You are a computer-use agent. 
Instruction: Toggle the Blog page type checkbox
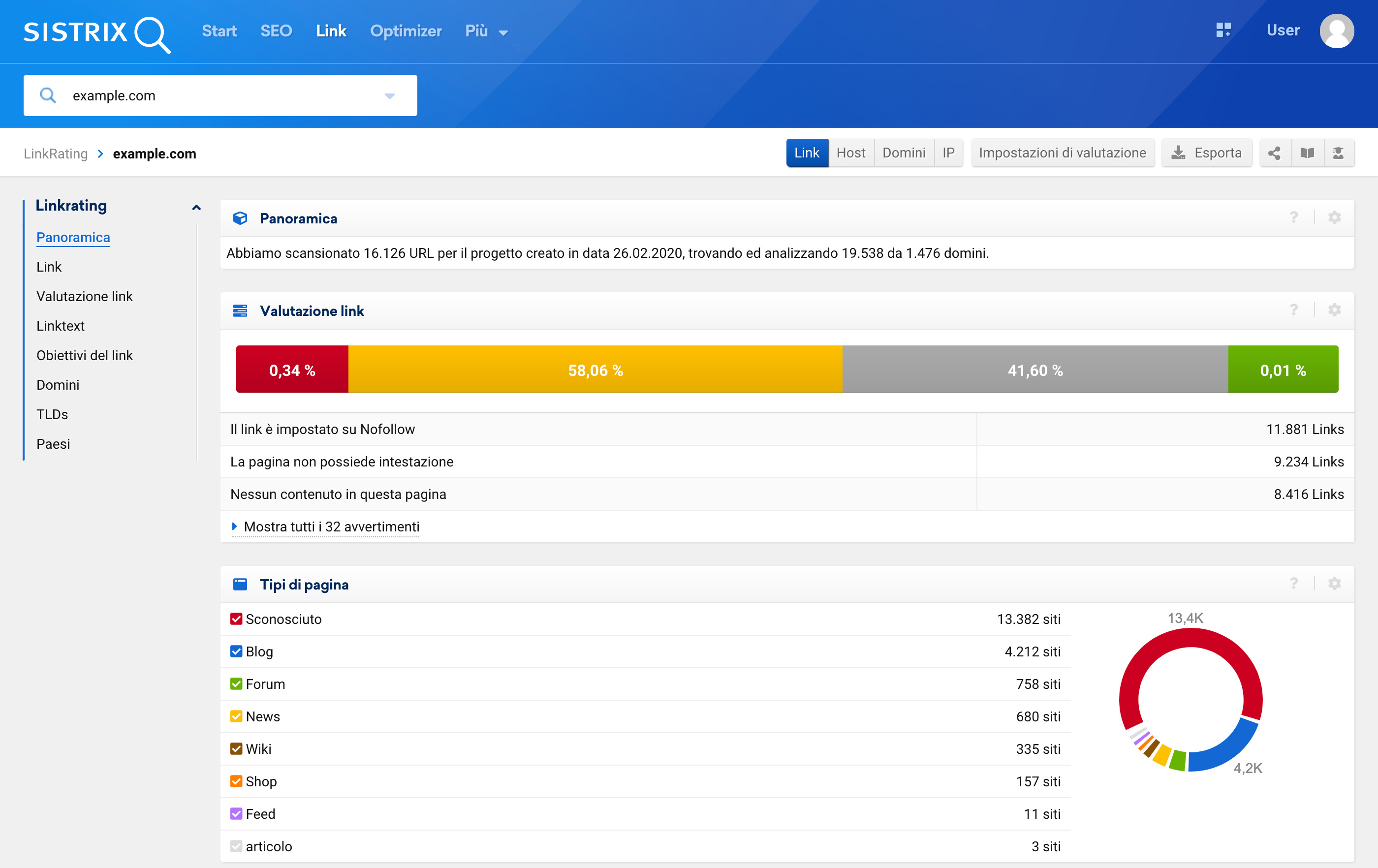click(x=236, y=651)
